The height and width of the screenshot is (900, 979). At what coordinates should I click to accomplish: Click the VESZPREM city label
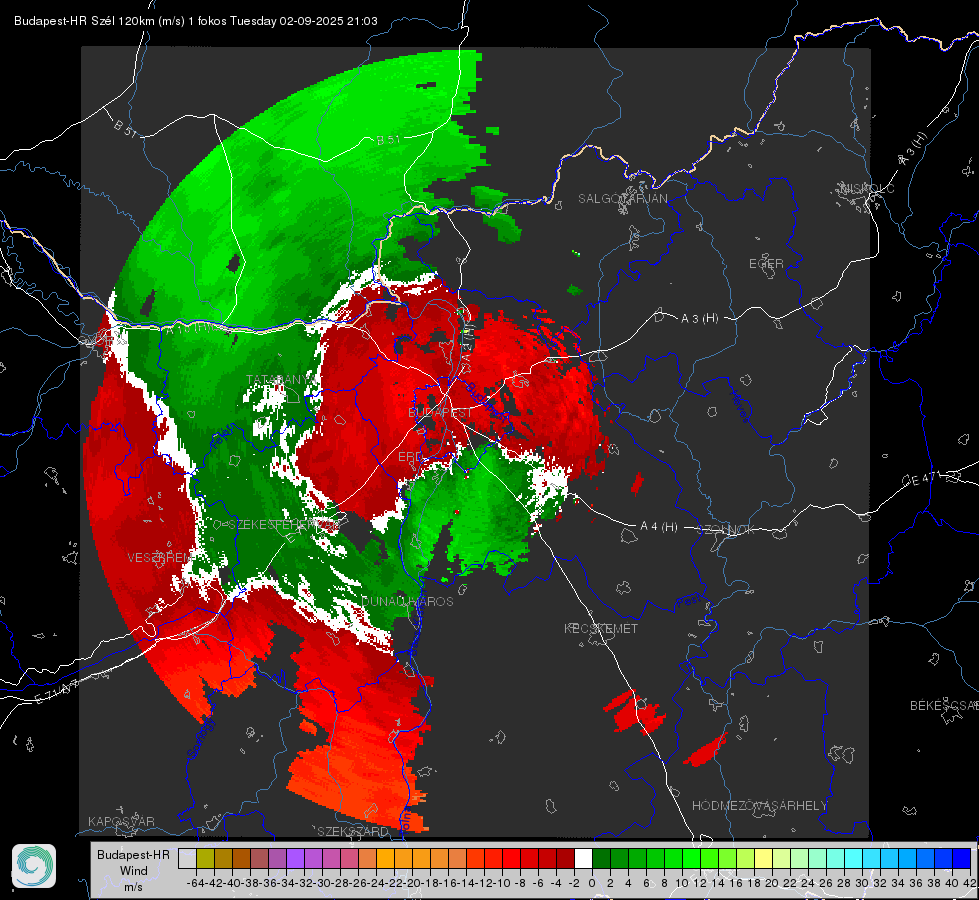coord(160,557)
